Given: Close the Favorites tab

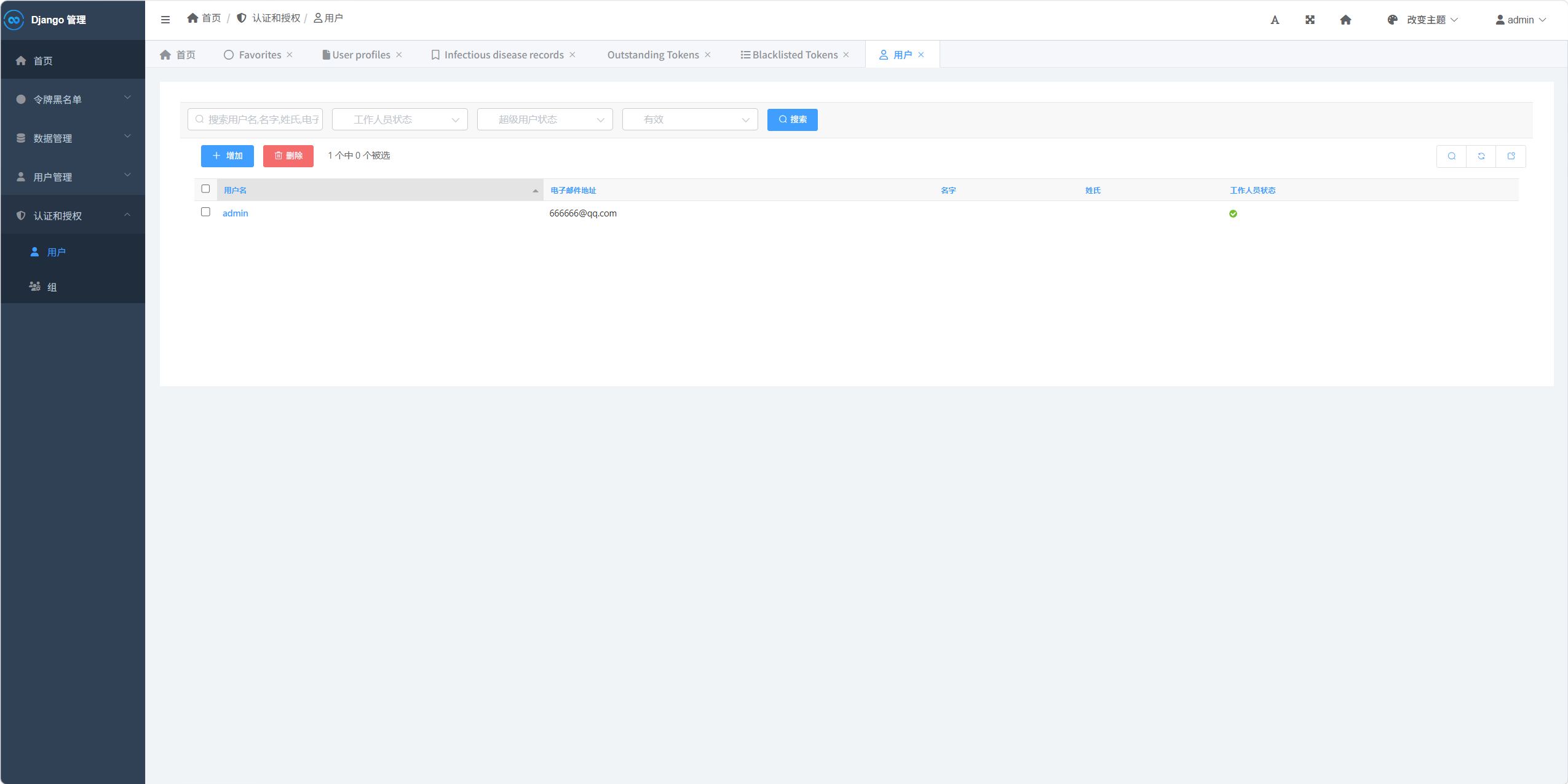Looking at the screenshot, I should (290, 55).
